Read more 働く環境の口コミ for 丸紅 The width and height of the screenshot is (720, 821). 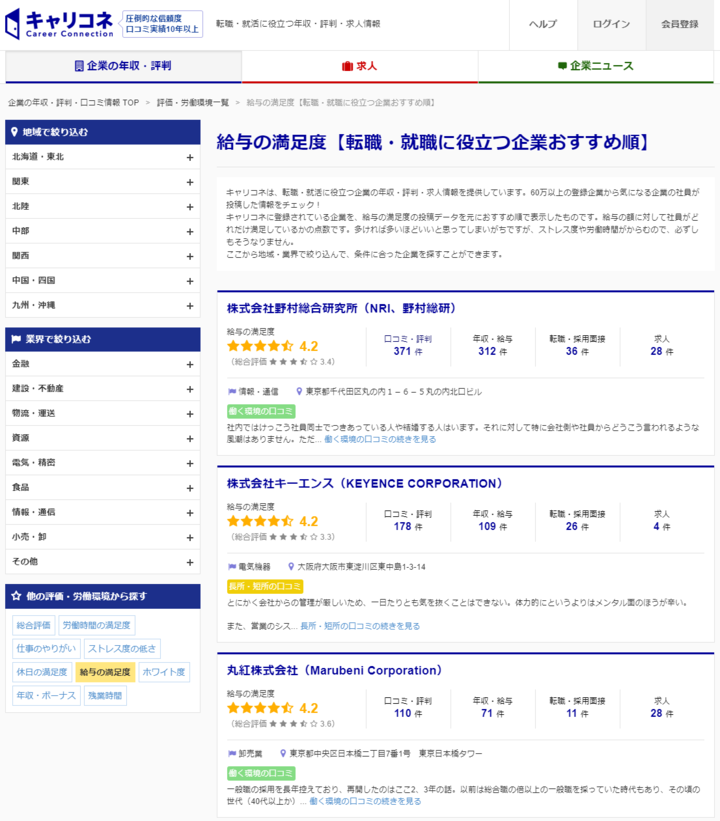(x=365, y=802)
